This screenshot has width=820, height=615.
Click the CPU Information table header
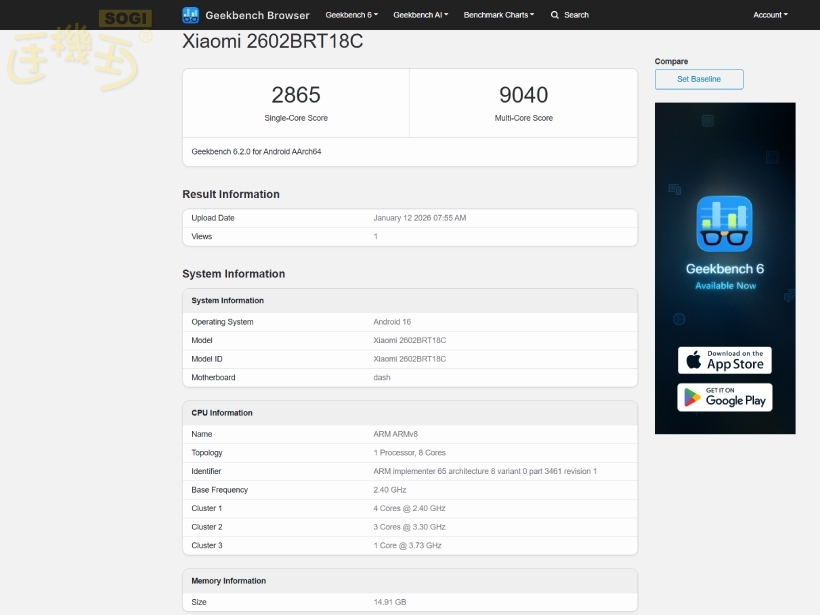tap(222, 413)
